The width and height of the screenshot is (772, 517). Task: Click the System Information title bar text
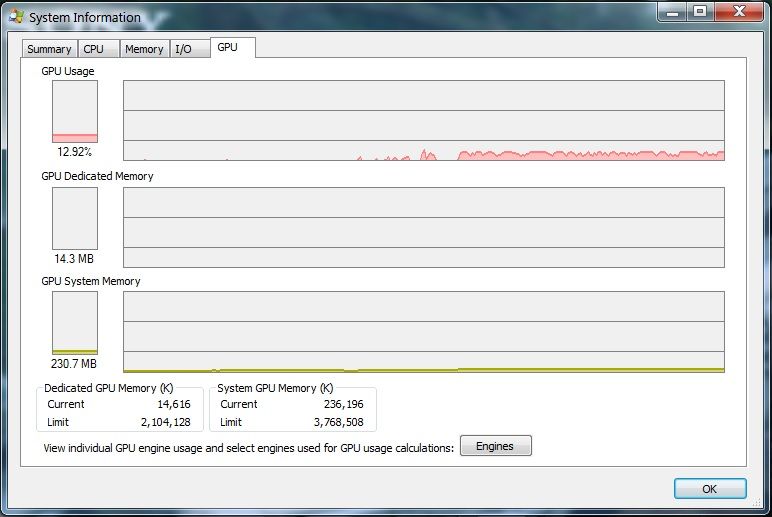85,18
